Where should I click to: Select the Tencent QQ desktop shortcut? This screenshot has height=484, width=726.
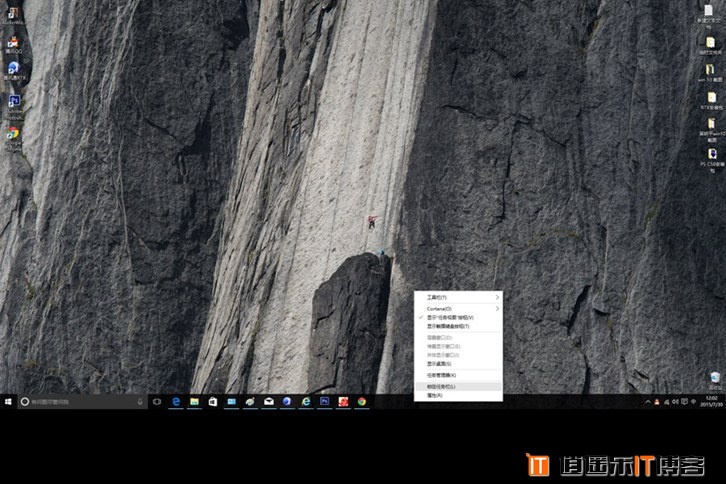(13, 45)
